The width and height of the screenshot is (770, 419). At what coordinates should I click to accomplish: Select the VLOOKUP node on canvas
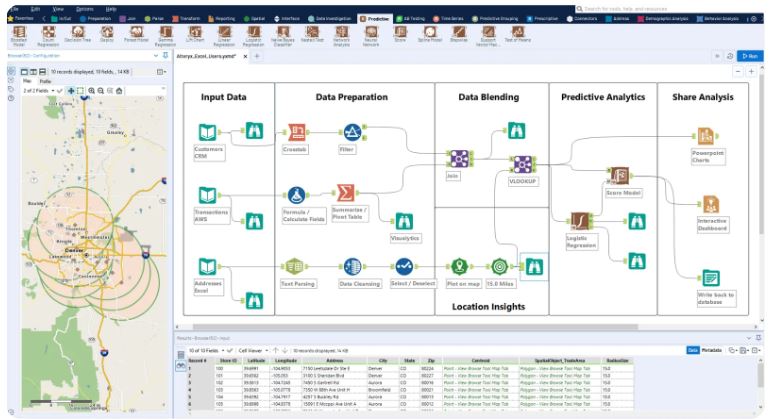coord(523,165)
